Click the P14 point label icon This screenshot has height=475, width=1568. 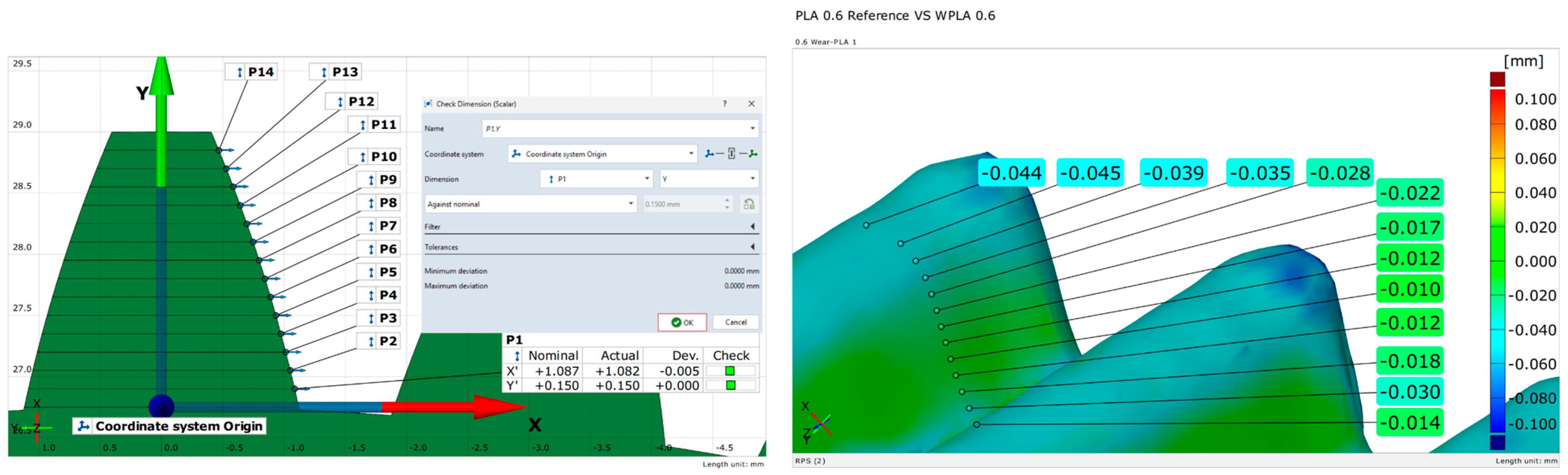pyautogui.click(x=240, y=72)
